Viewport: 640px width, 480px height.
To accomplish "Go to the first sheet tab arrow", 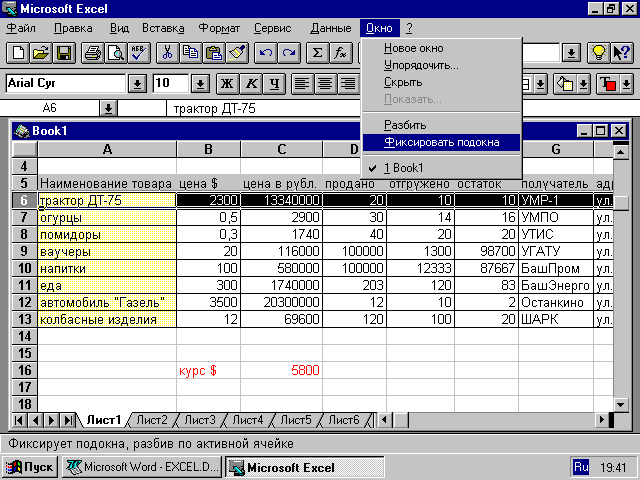I will [x=19, y=420].
